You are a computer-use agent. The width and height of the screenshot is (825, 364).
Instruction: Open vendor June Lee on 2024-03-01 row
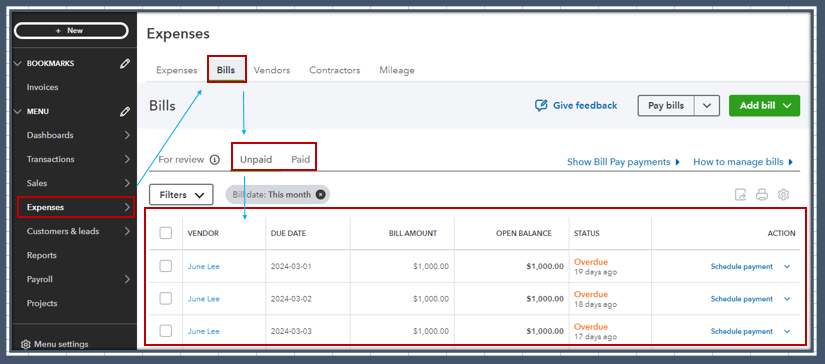tap(204, 267)
